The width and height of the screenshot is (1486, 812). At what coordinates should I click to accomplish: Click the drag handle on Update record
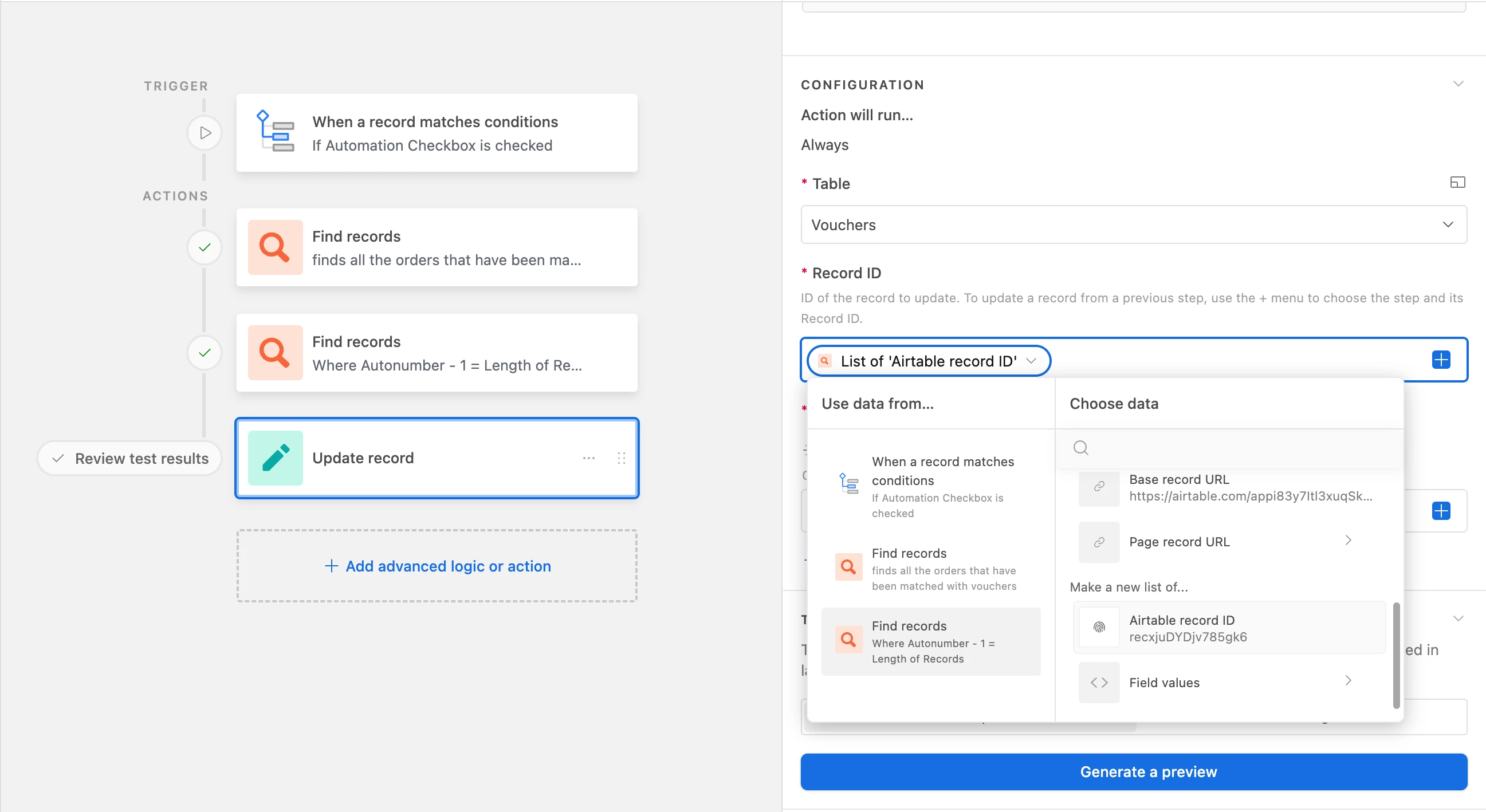click(622, 458)
